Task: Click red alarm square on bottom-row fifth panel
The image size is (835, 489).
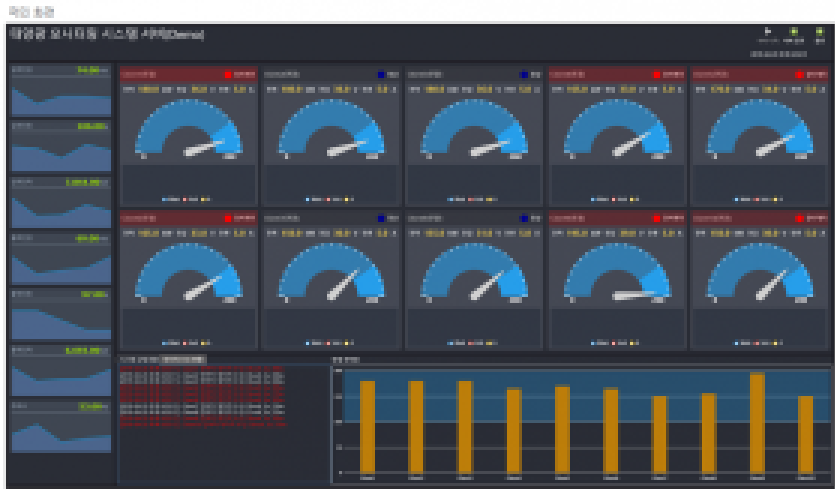Action: (x=799, y=218)
